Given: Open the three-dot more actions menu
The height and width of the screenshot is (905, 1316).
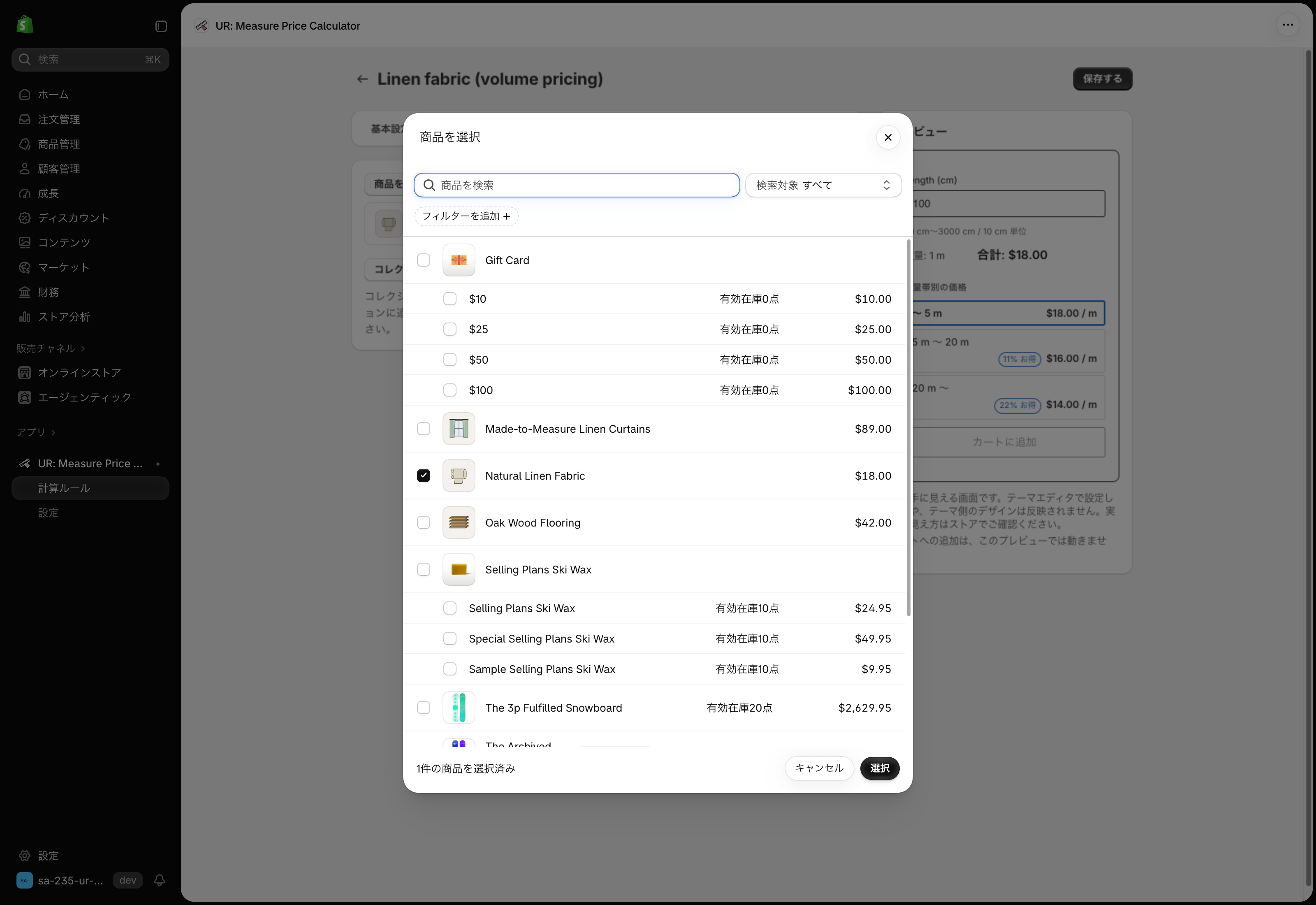Looking at the screenshot, I should [1288, 25].
